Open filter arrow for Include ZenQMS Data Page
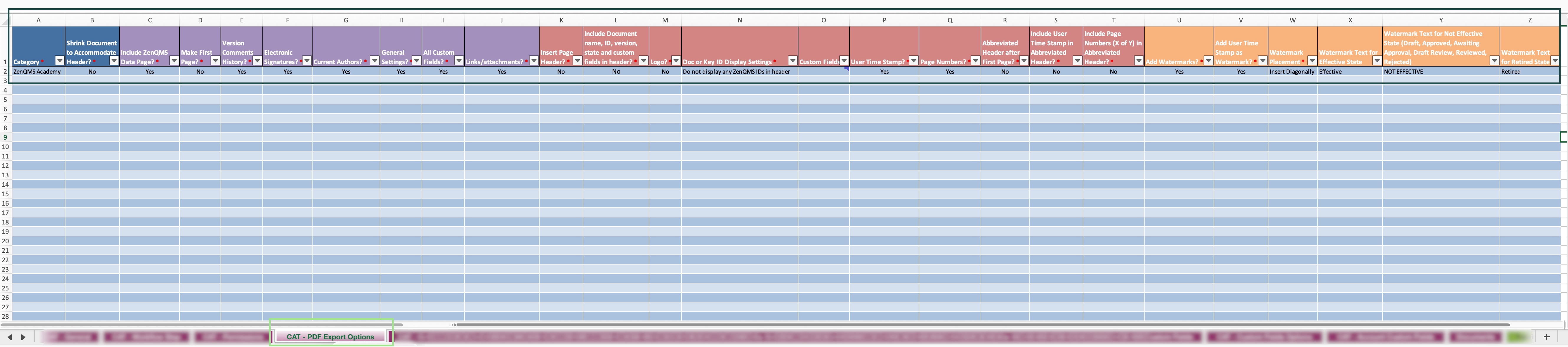The width and height of the screenshot is (1568, 347). pyautogui.click(x=174, y=61)
